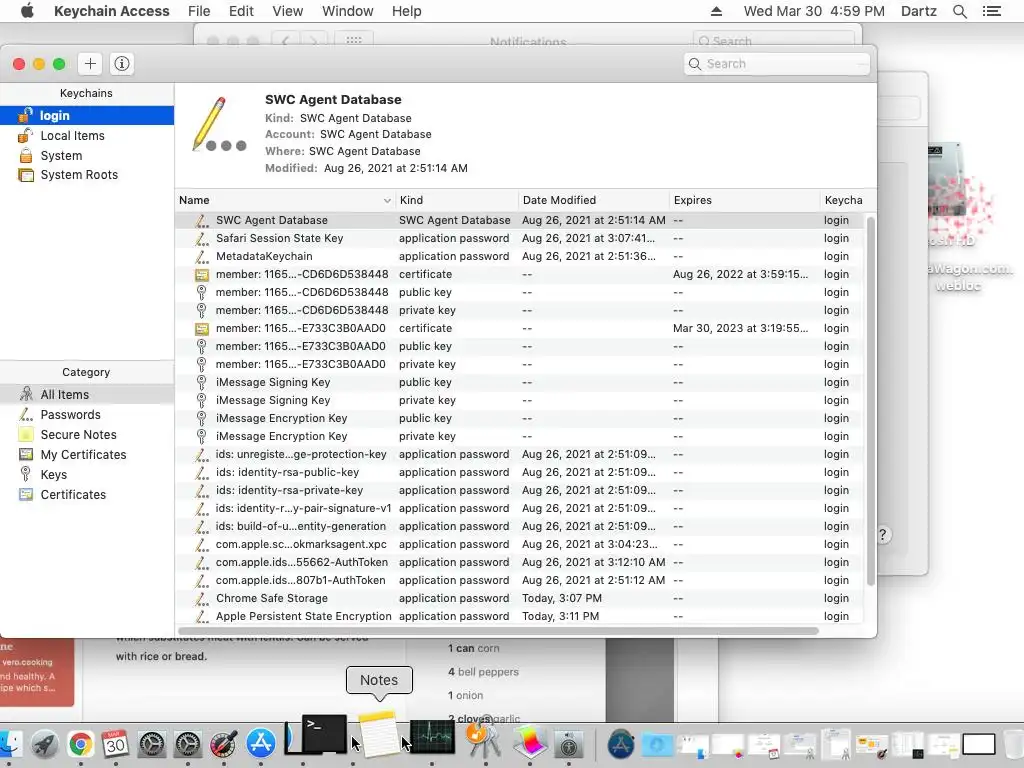This screenshot has height=768, width=1024.
Task: Choose the All Items category
Action: [x=87, y=394]
